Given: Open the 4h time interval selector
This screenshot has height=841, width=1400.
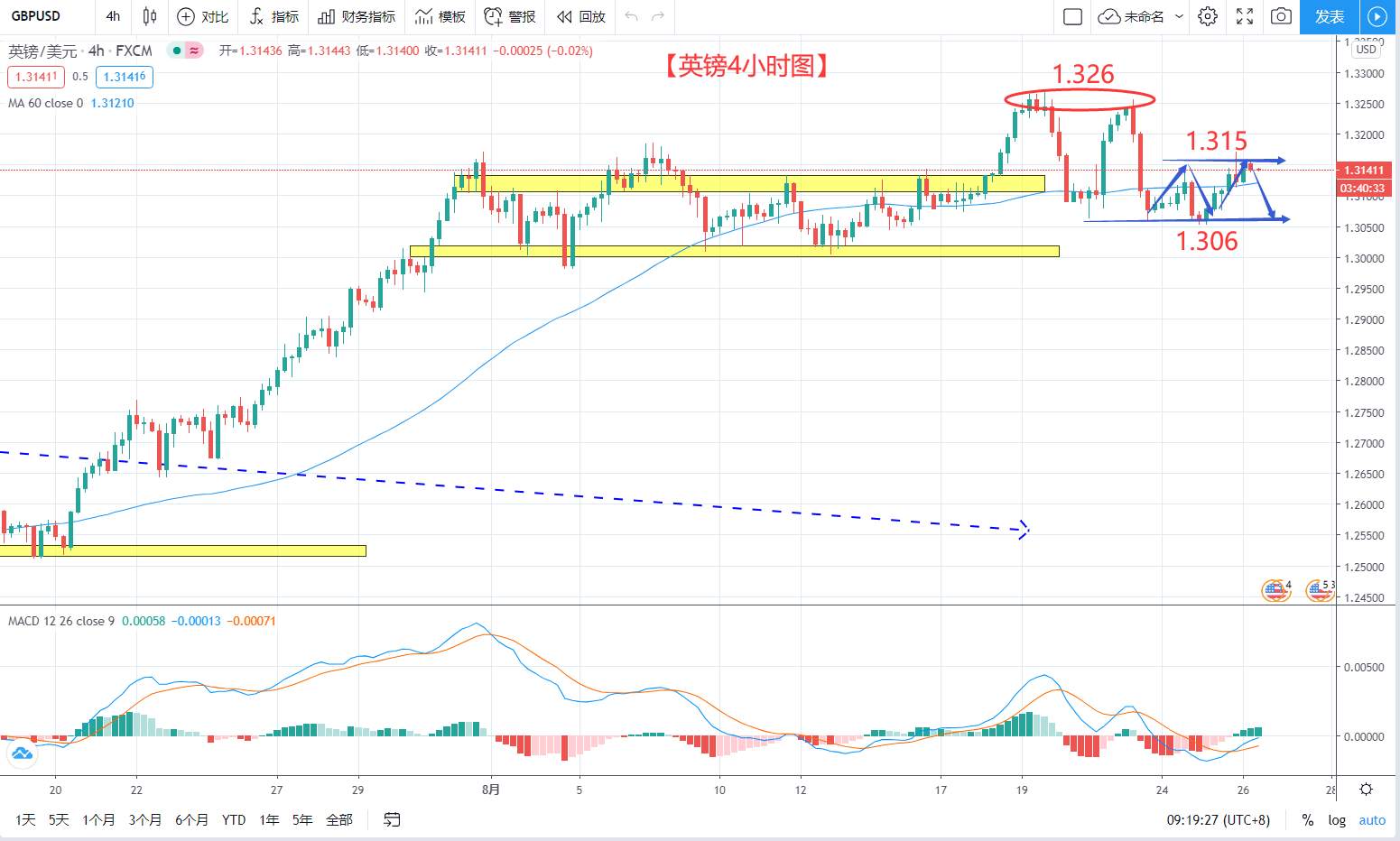Looking at the screenshot, I should pos(113,16).
